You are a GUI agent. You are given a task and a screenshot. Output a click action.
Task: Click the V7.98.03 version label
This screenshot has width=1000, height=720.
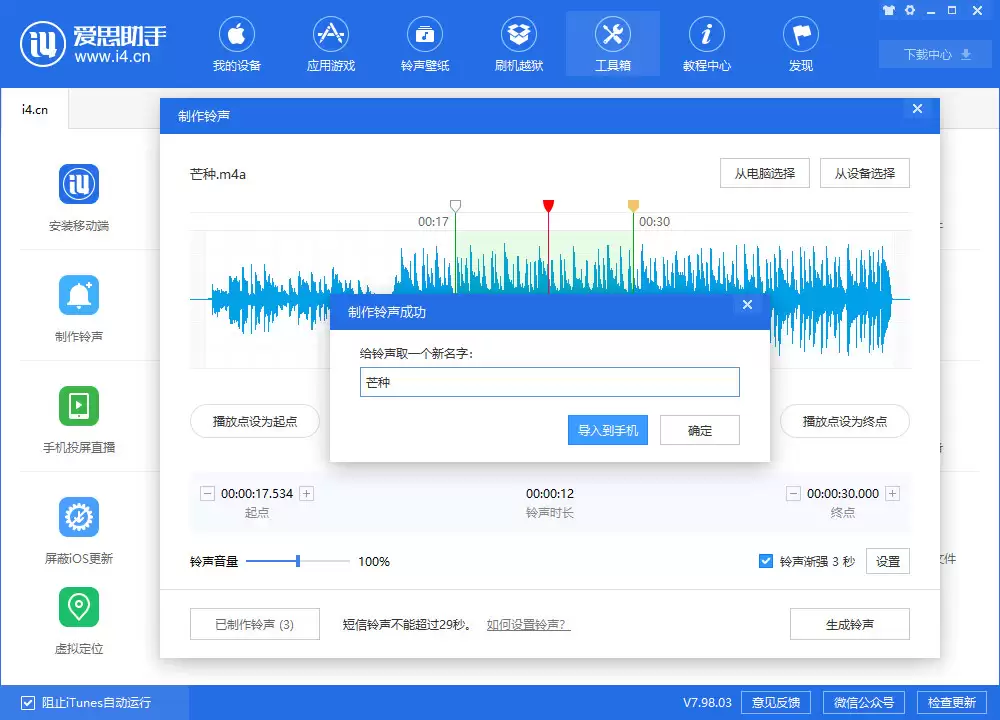click(707, 703)
